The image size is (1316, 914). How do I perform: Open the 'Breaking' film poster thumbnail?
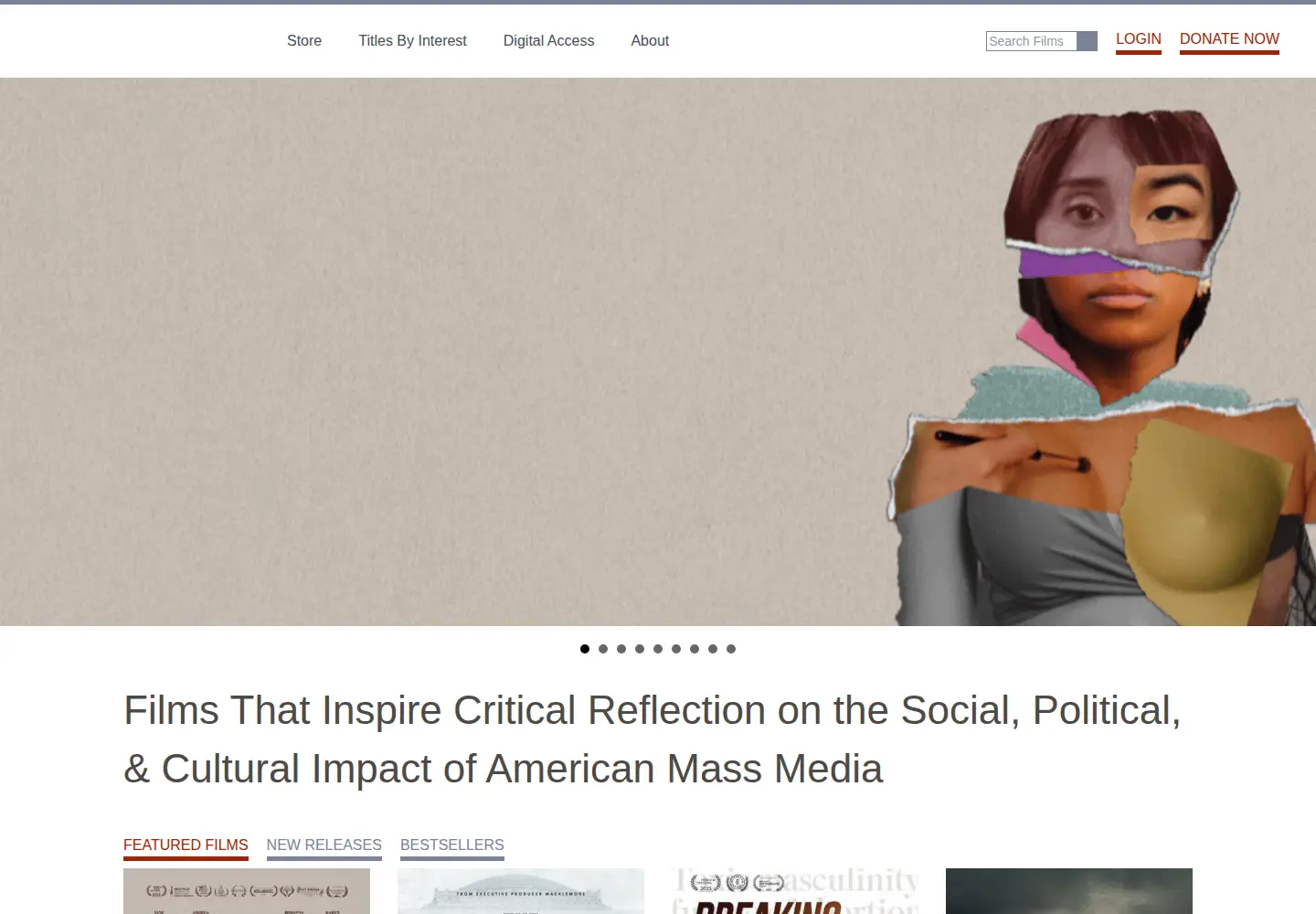click(x=795, y=891)
